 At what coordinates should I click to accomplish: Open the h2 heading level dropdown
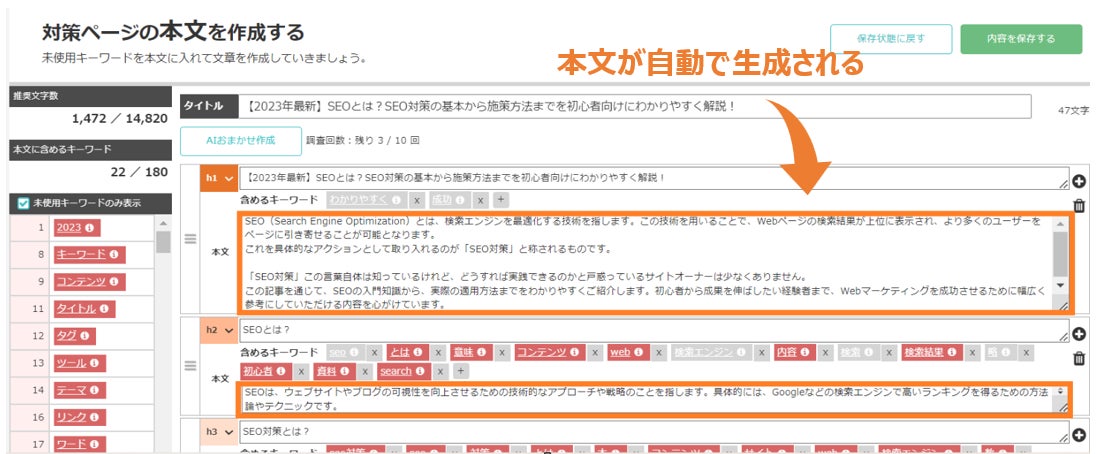[x=219, y=329]
